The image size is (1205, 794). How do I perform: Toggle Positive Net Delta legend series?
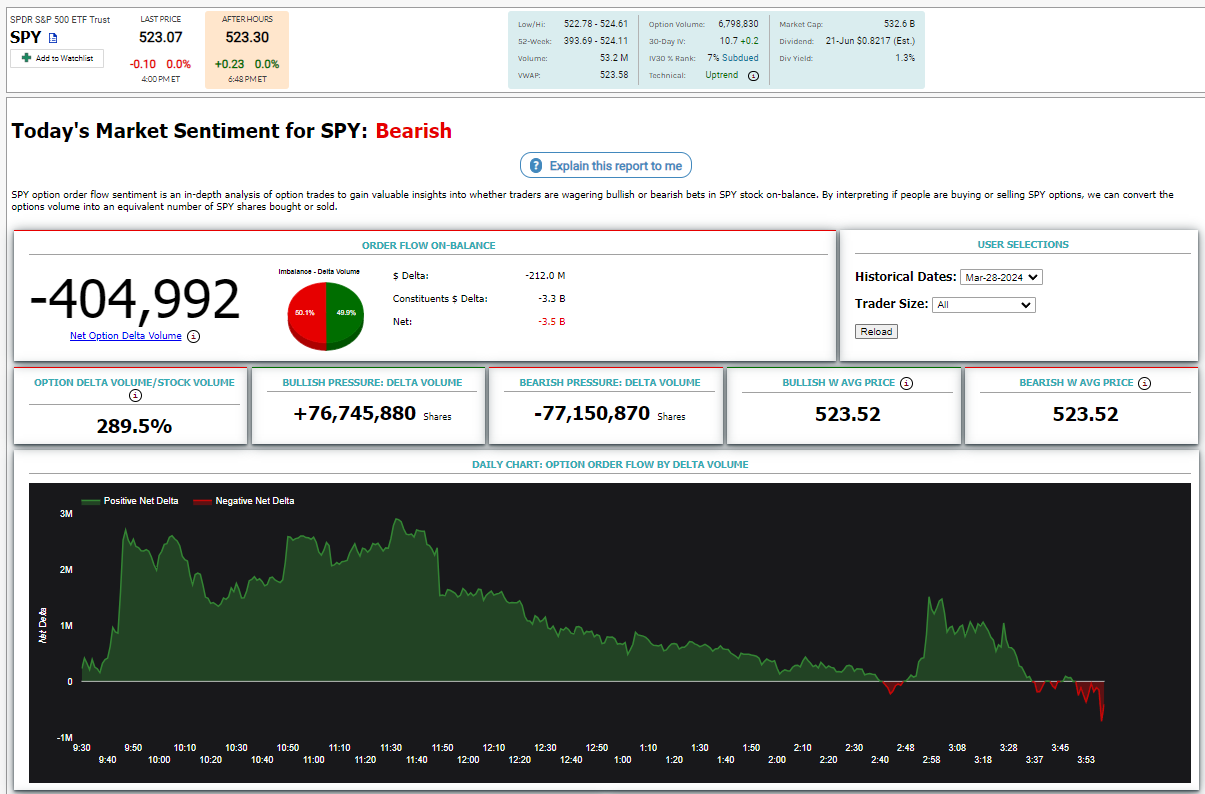click(130, 501)
